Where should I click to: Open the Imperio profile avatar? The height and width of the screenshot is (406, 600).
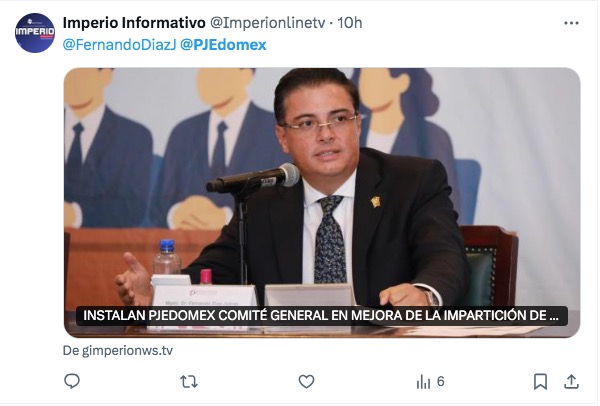(x=34, y=33)
